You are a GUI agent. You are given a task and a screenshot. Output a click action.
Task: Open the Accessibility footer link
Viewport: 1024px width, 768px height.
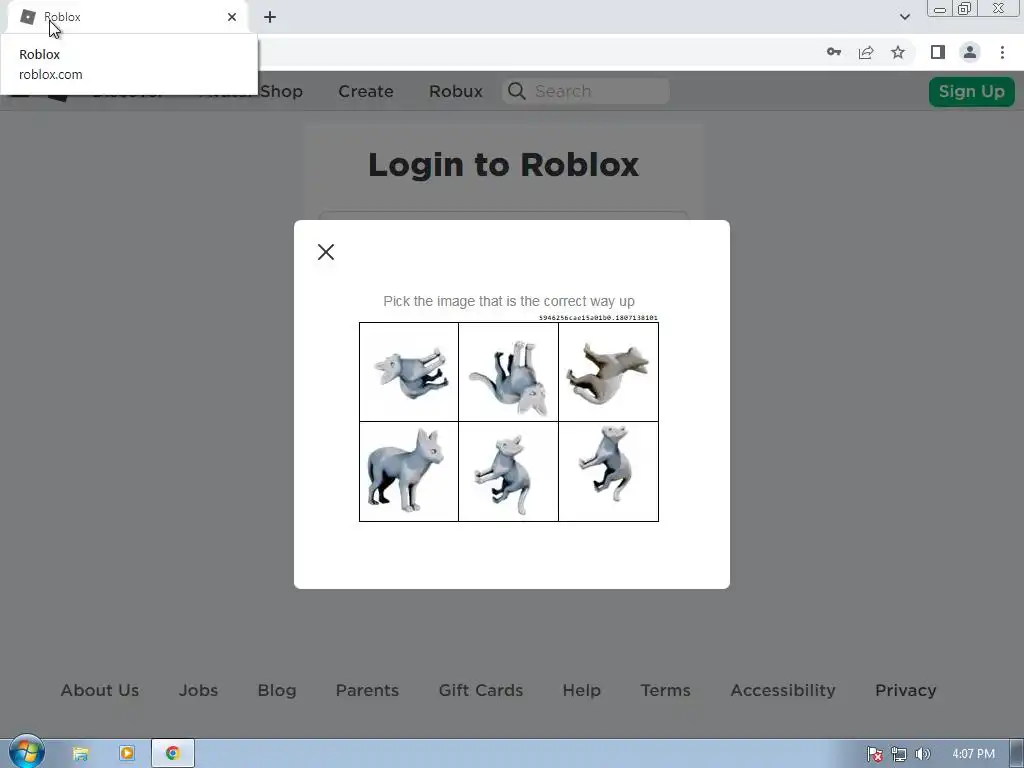pyautogui.click(x=783, y=690)
